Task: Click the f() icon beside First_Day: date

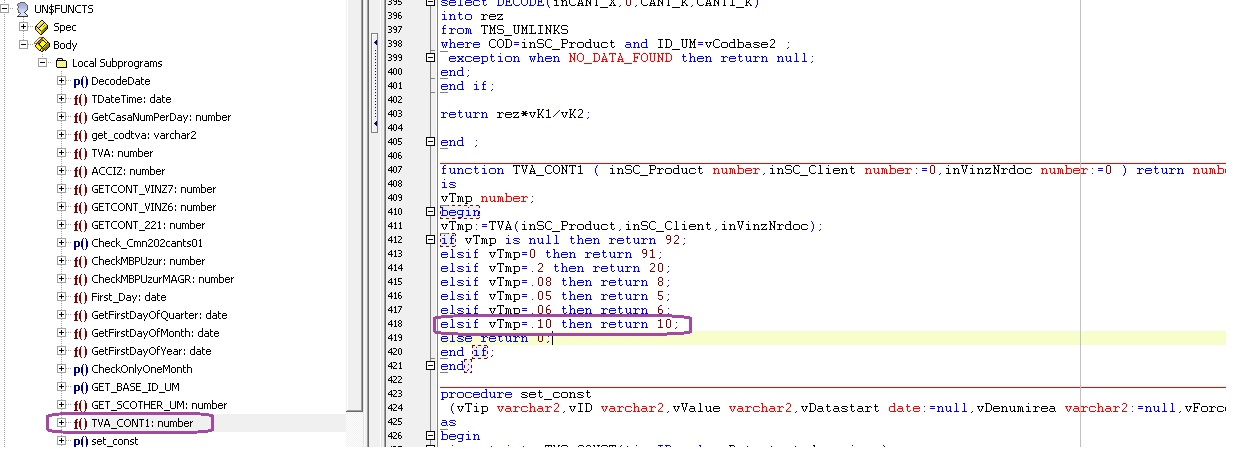Action: pos(81,297)
